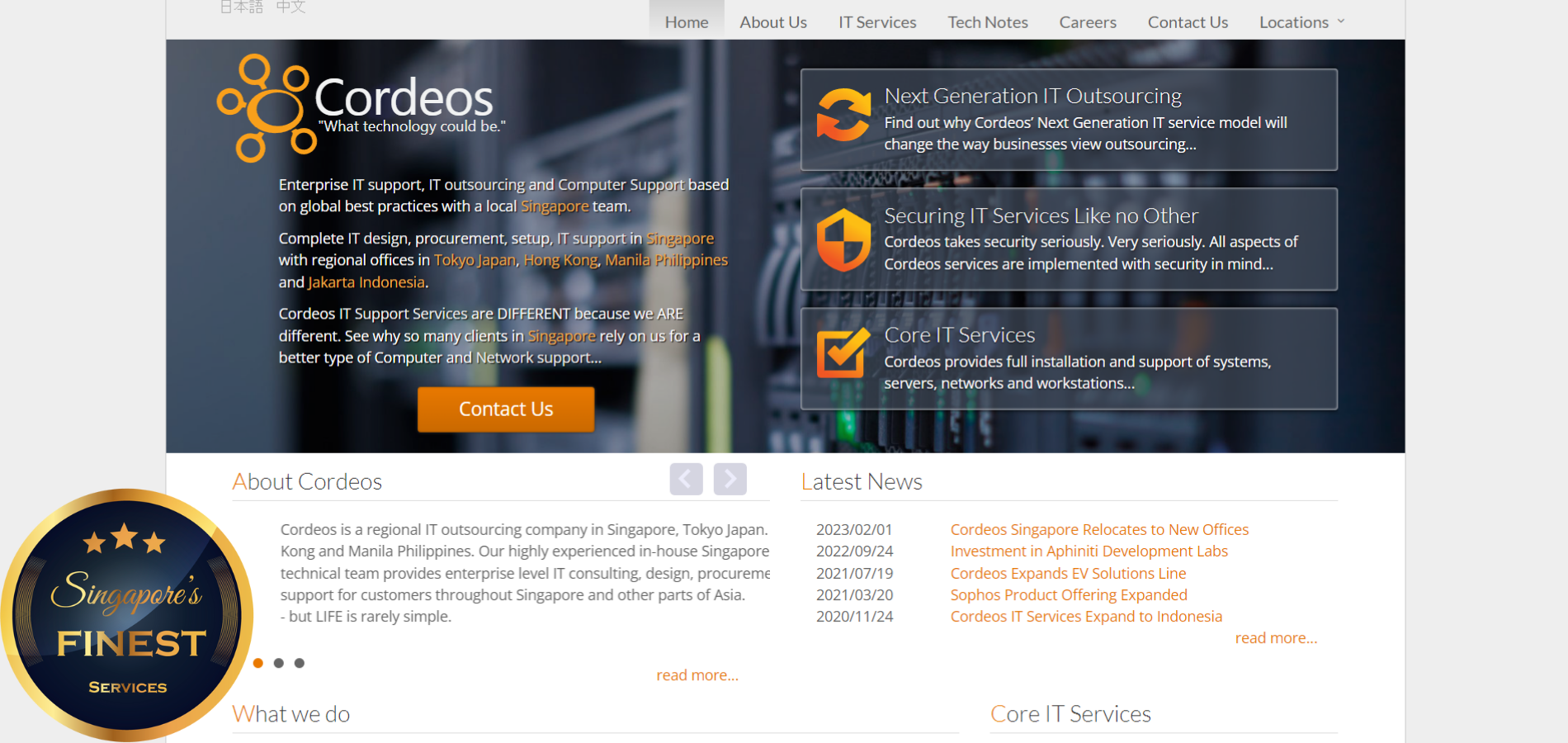Viewport: 1568px width, 743px height.
Task: Click the Cordeos logo
Action: coord(360,107)
